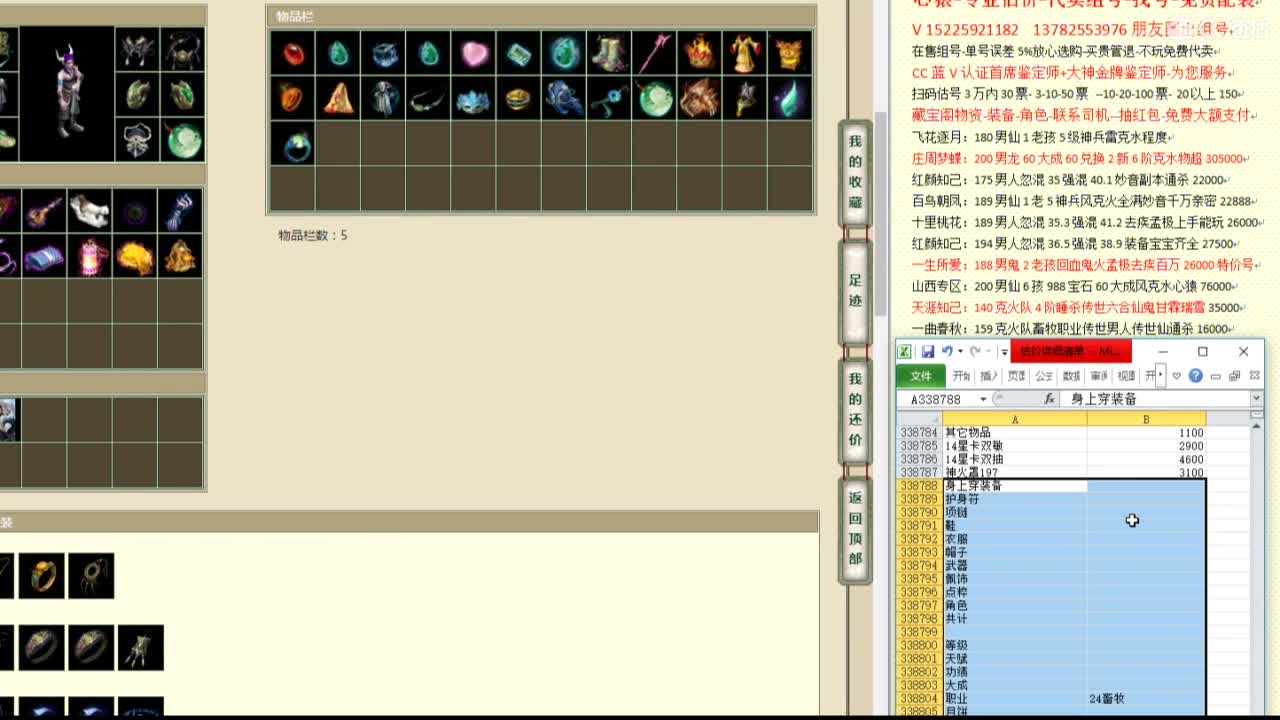The image size is (1280, 720).
Task: Select the red gem inventory item
Action: (293, 53)
